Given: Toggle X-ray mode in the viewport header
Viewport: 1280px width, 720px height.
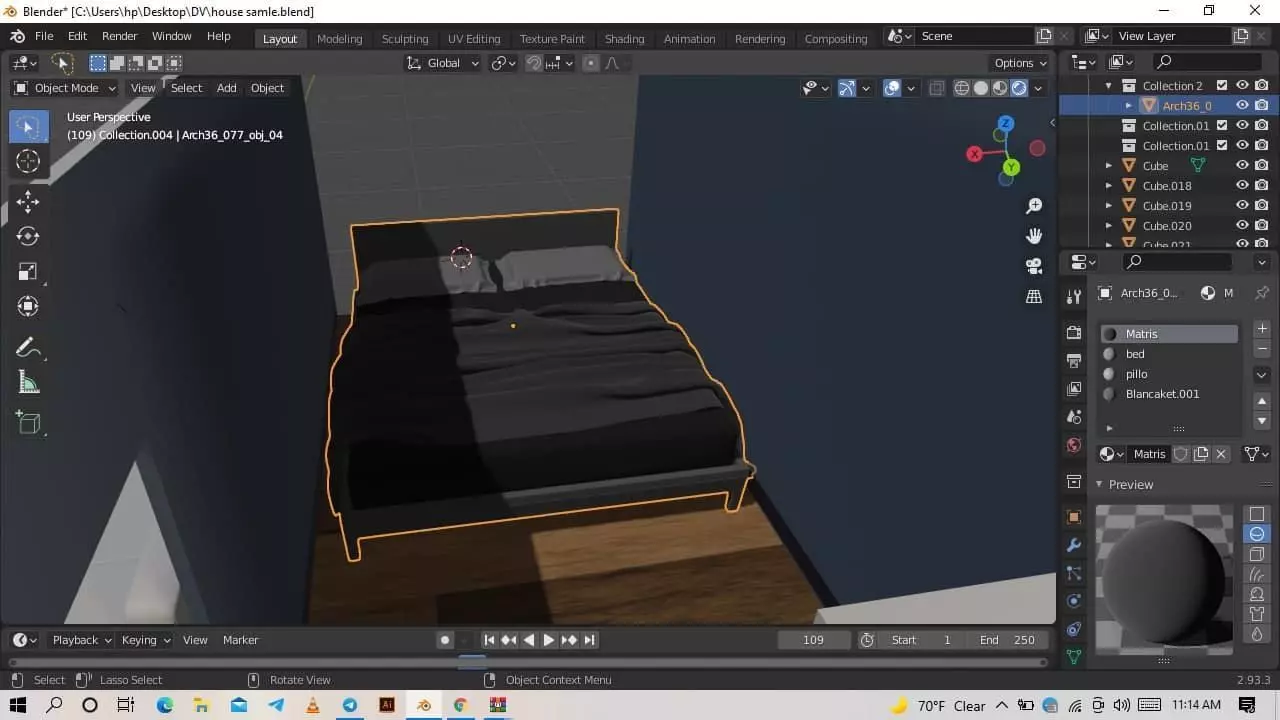Looking at the screenshot, I should point(936,88).
